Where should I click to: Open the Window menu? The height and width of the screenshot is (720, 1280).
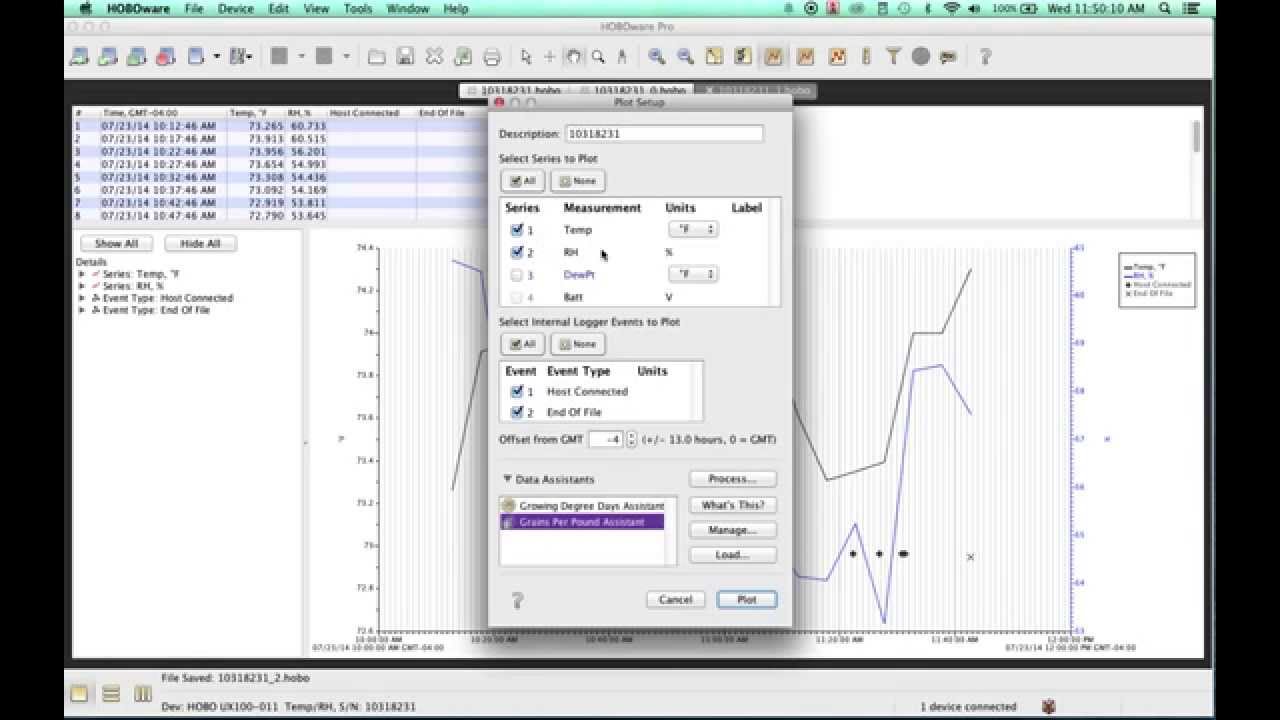point(408,8)
